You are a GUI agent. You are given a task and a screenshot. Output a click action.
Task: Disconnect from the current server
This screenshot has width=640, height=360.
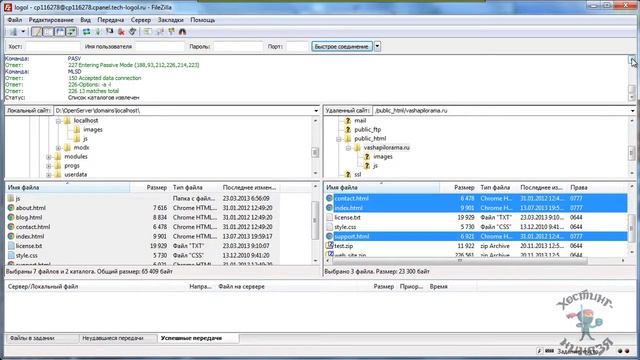[x=121, y=31]
